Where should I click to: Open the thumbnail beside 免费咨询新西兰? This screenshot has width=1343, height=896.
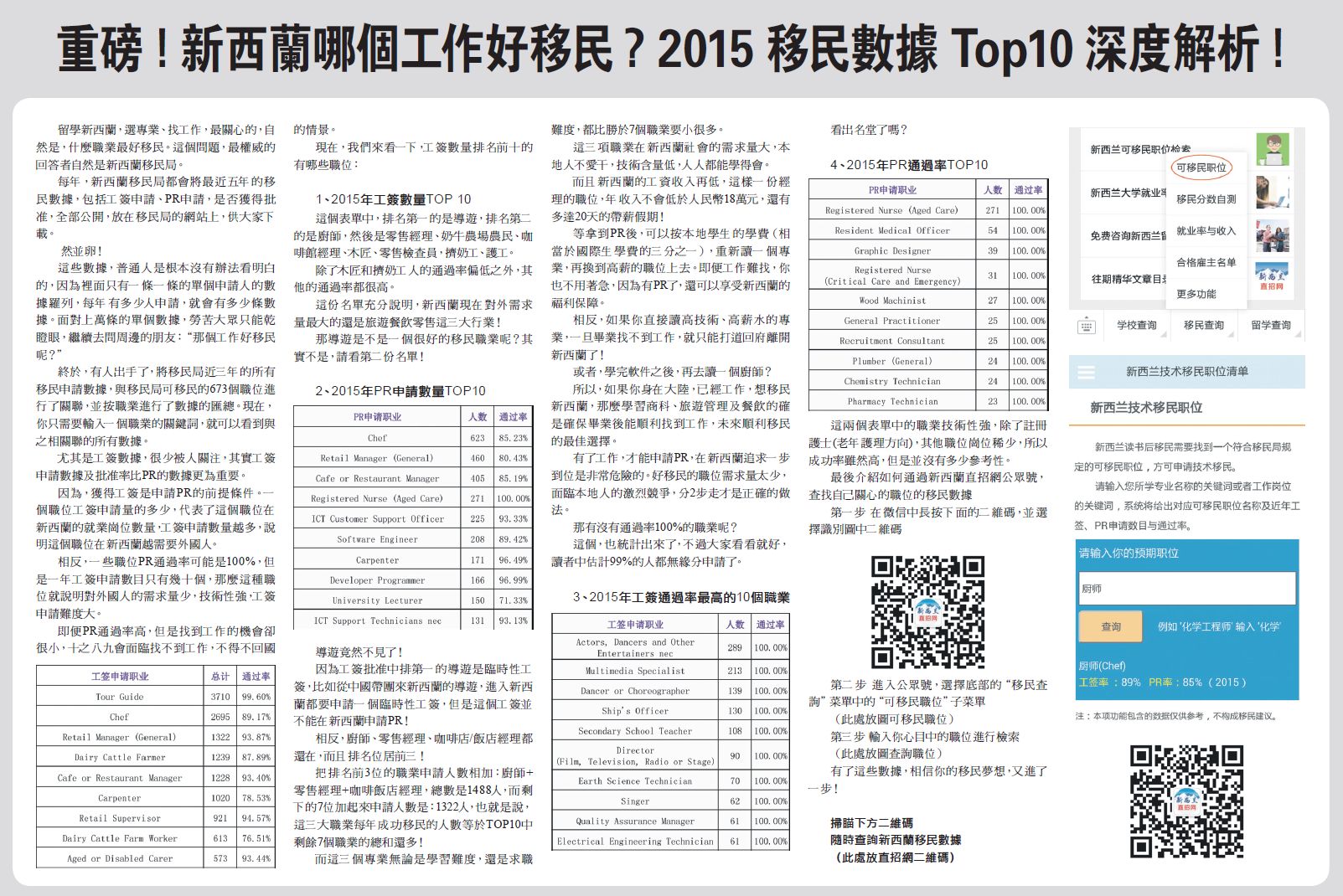(1273, 236)
